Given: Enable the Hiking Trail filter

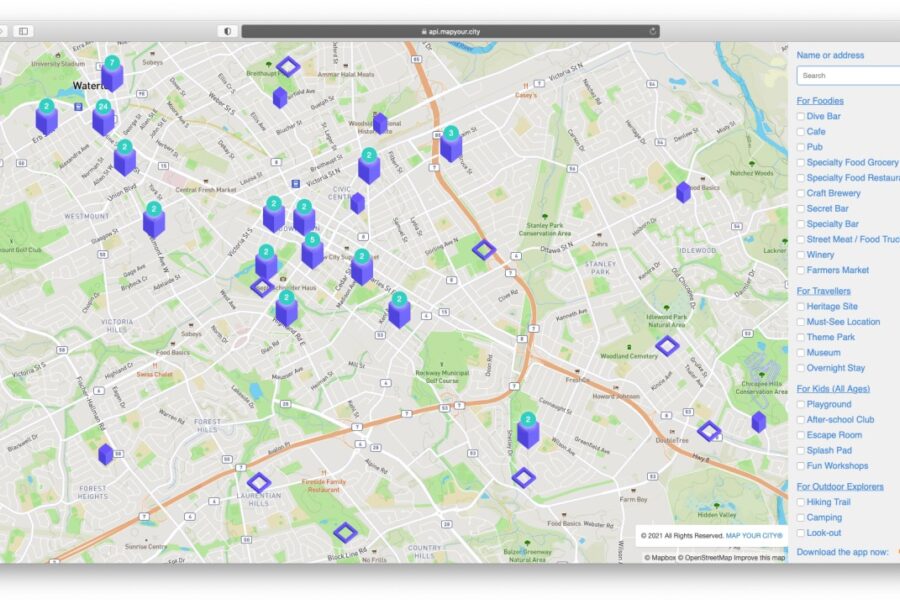Looking at the screenshot, I should (x=801, y=502).
